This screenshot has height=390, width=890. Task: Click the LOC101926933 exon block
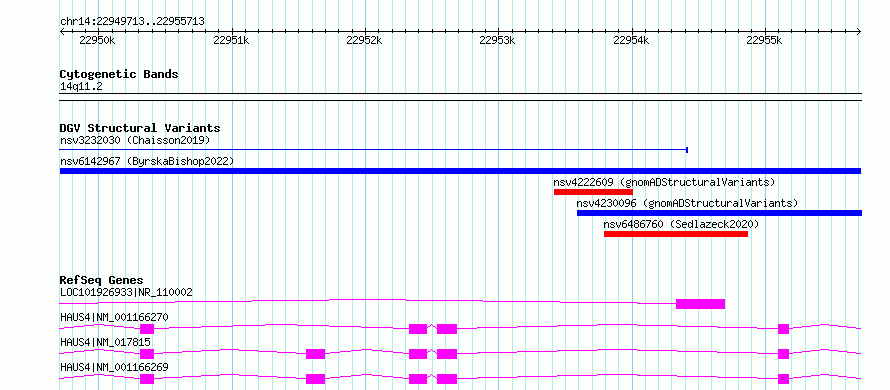click(700, 304)
